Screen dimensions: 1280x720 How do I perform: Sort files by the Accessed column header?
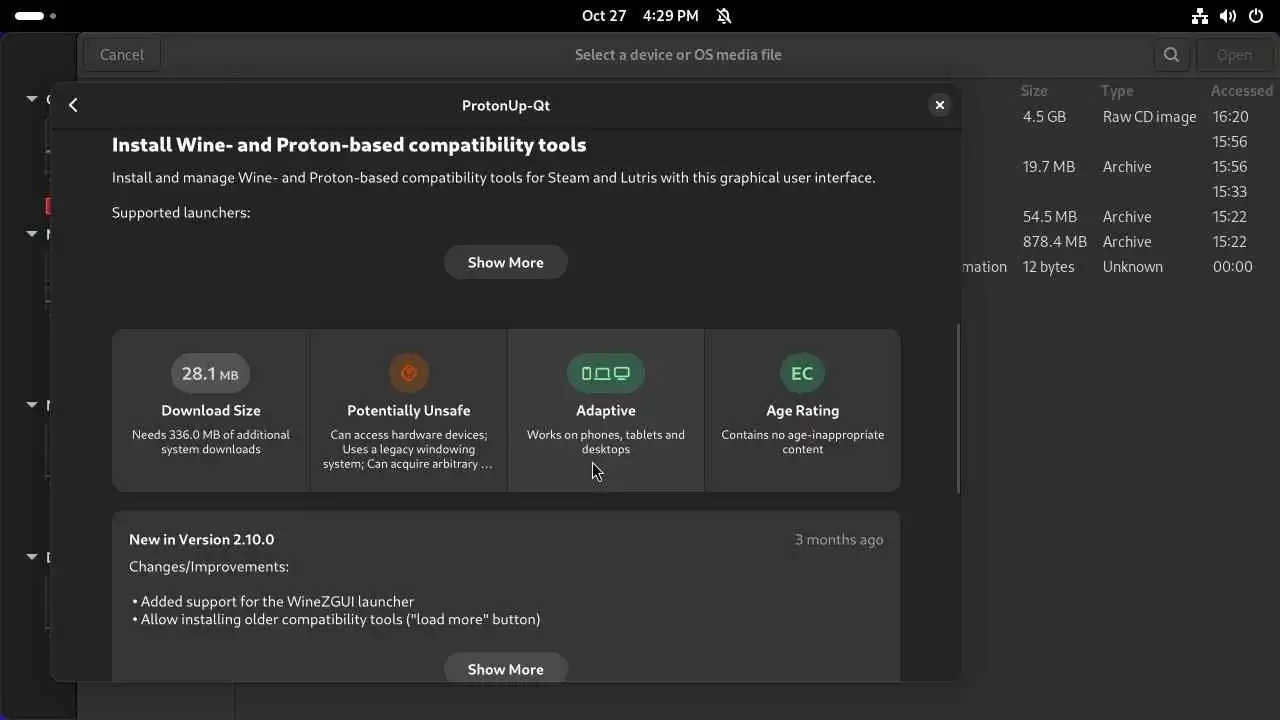(1242, 91)
